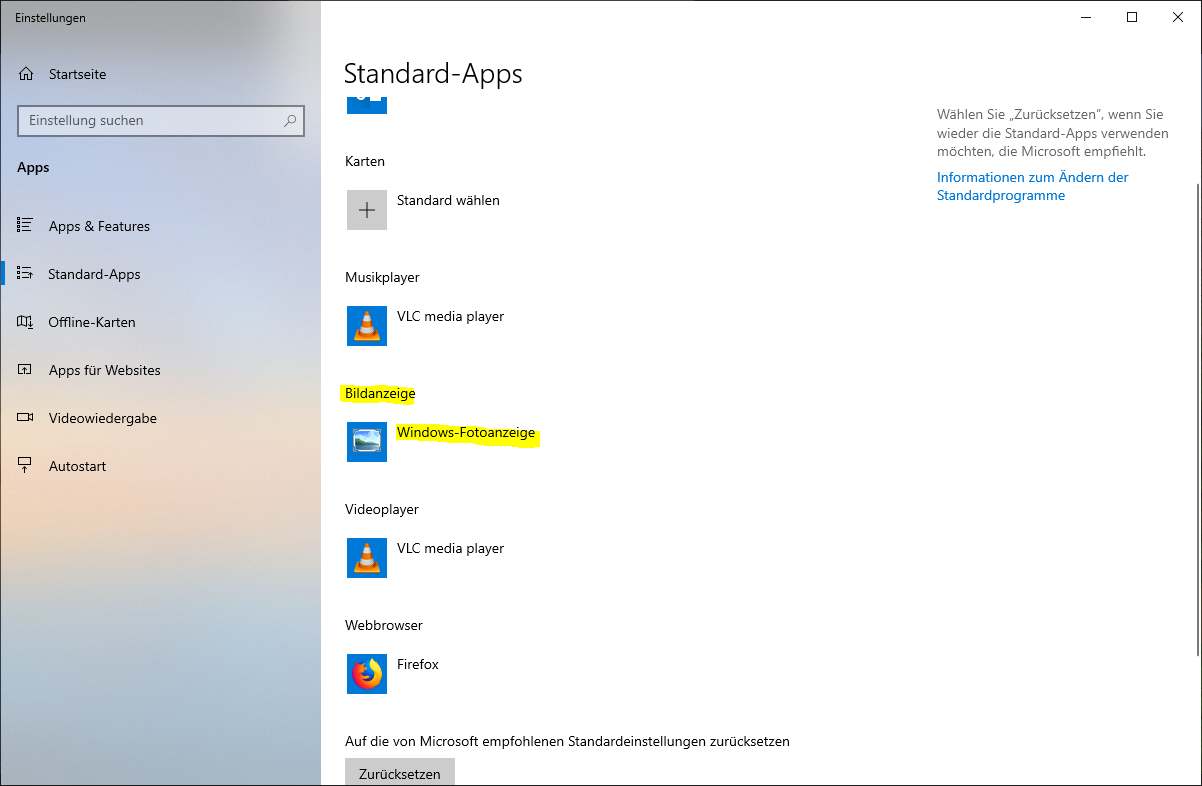Click the search magnifier icon

click(x=290, y=121)
